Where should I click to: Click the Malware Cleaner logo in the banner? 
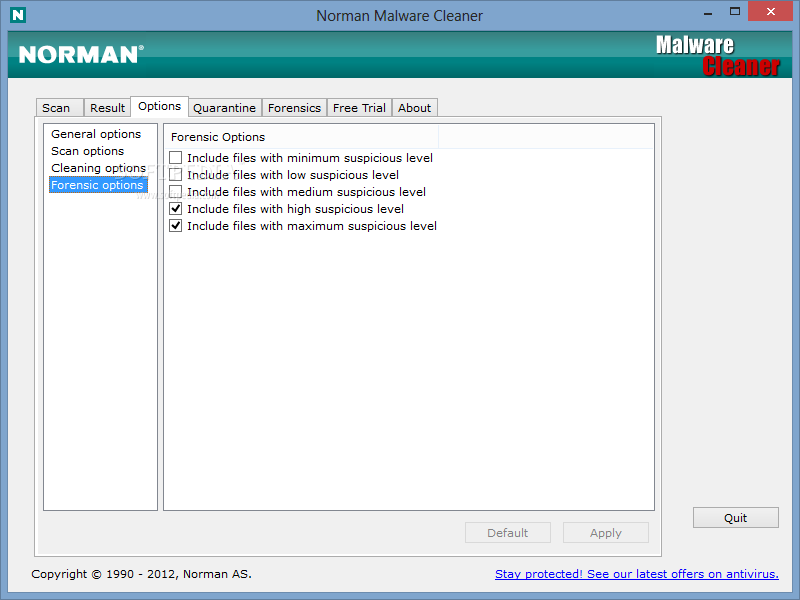pyautogui.click(x=717, y=56)
